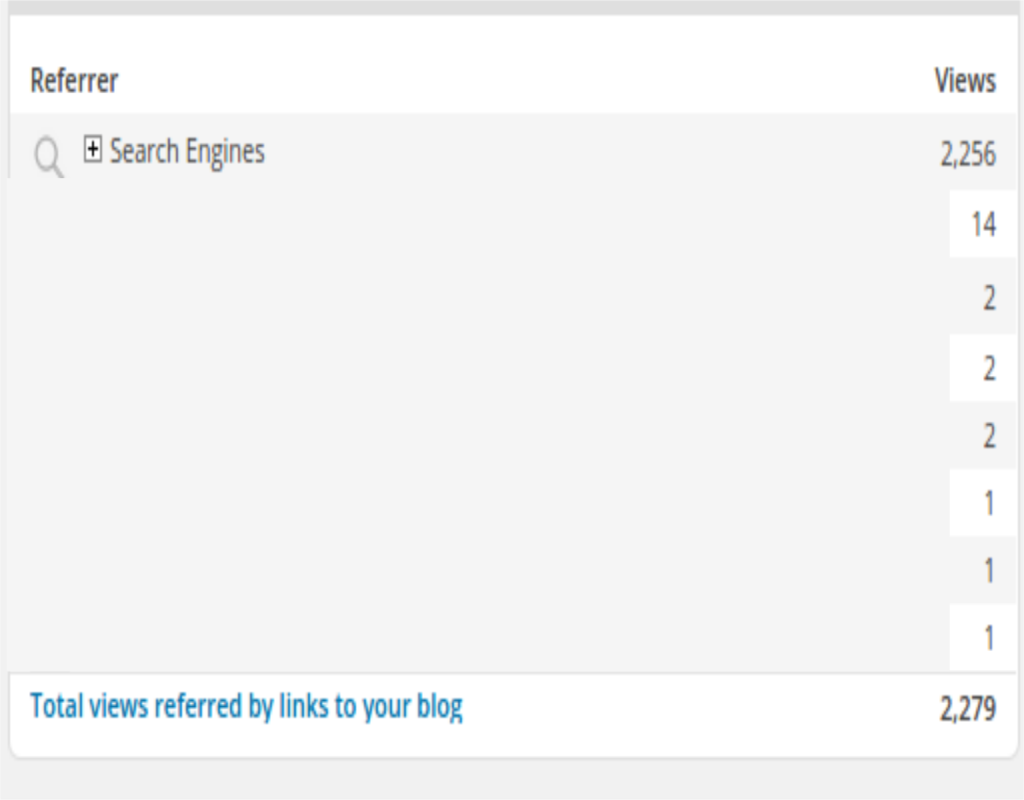Click the Referrer column header
The width and height of the screenshot is (1024, 800).
74,81
